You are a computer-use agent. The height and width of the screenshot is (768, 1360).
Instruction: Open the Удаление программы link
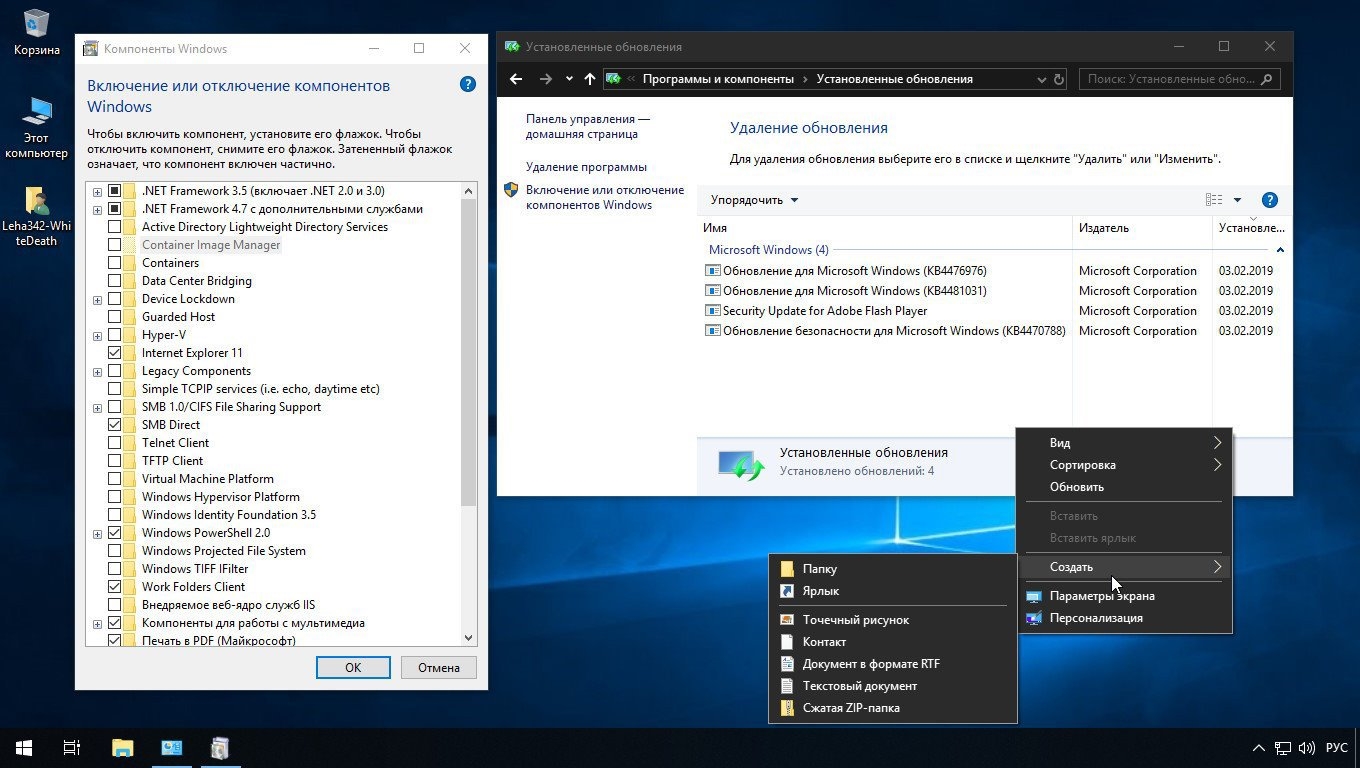tap(586, 167)
